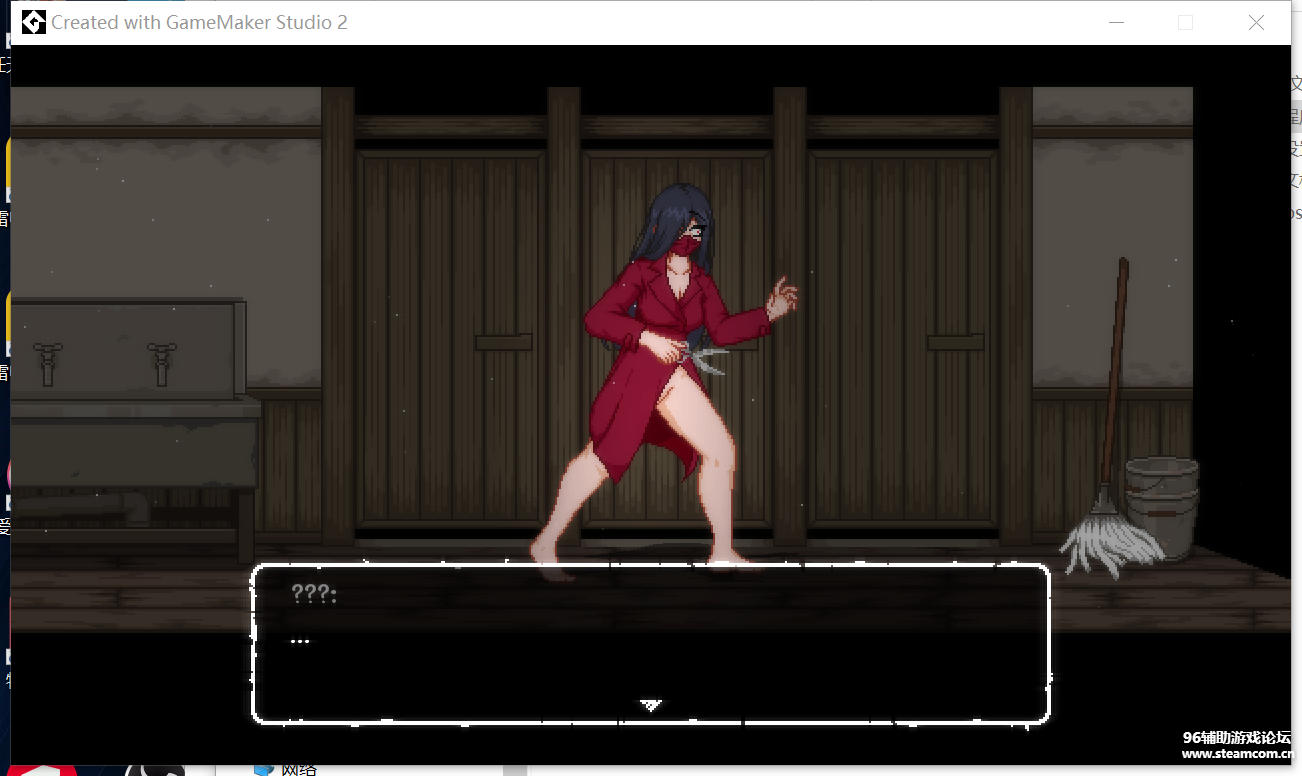Click the 96辅助游戏论坛 watermark text
The image size is (1302, 776).
pos(1237,740)
